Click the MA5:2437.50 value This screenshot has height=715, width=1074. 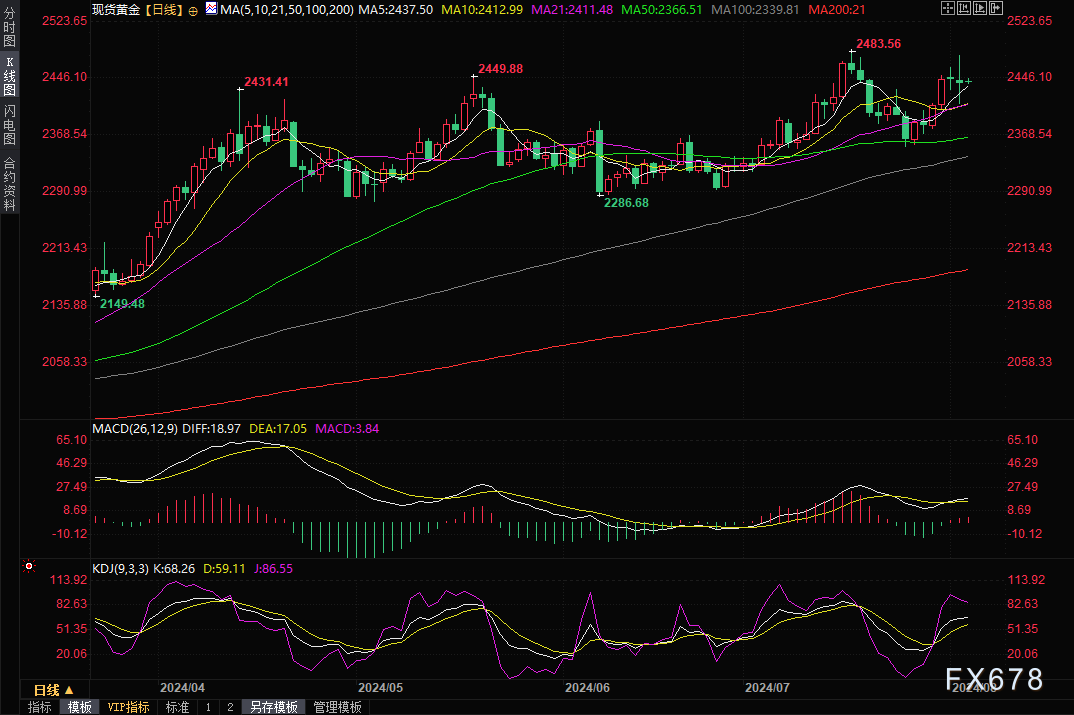[x=396, y=10]
